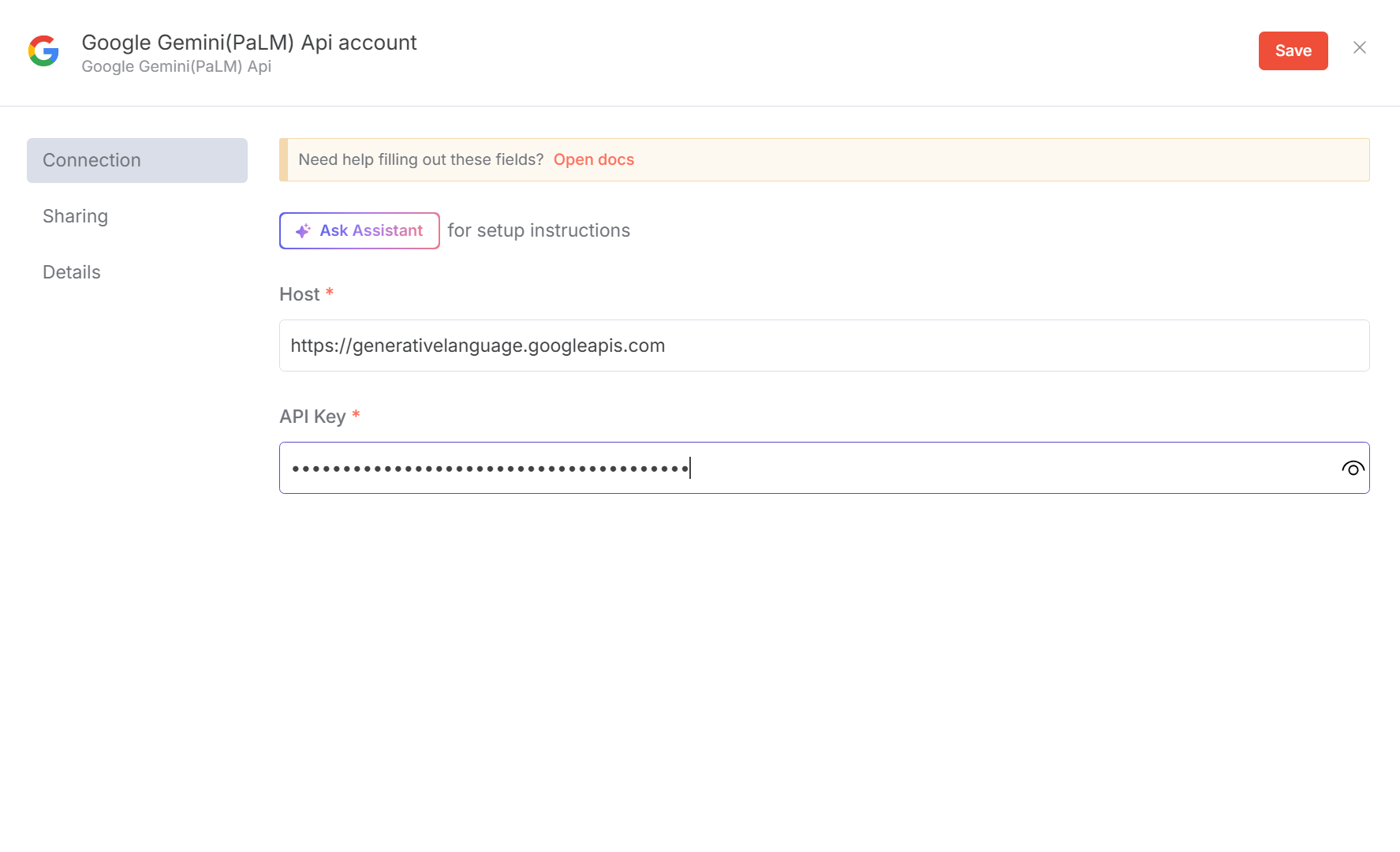The width and height of the screenshot is (1400, 852).
Task: Save the Google Gemini credential
Action: click(1293, 51)
